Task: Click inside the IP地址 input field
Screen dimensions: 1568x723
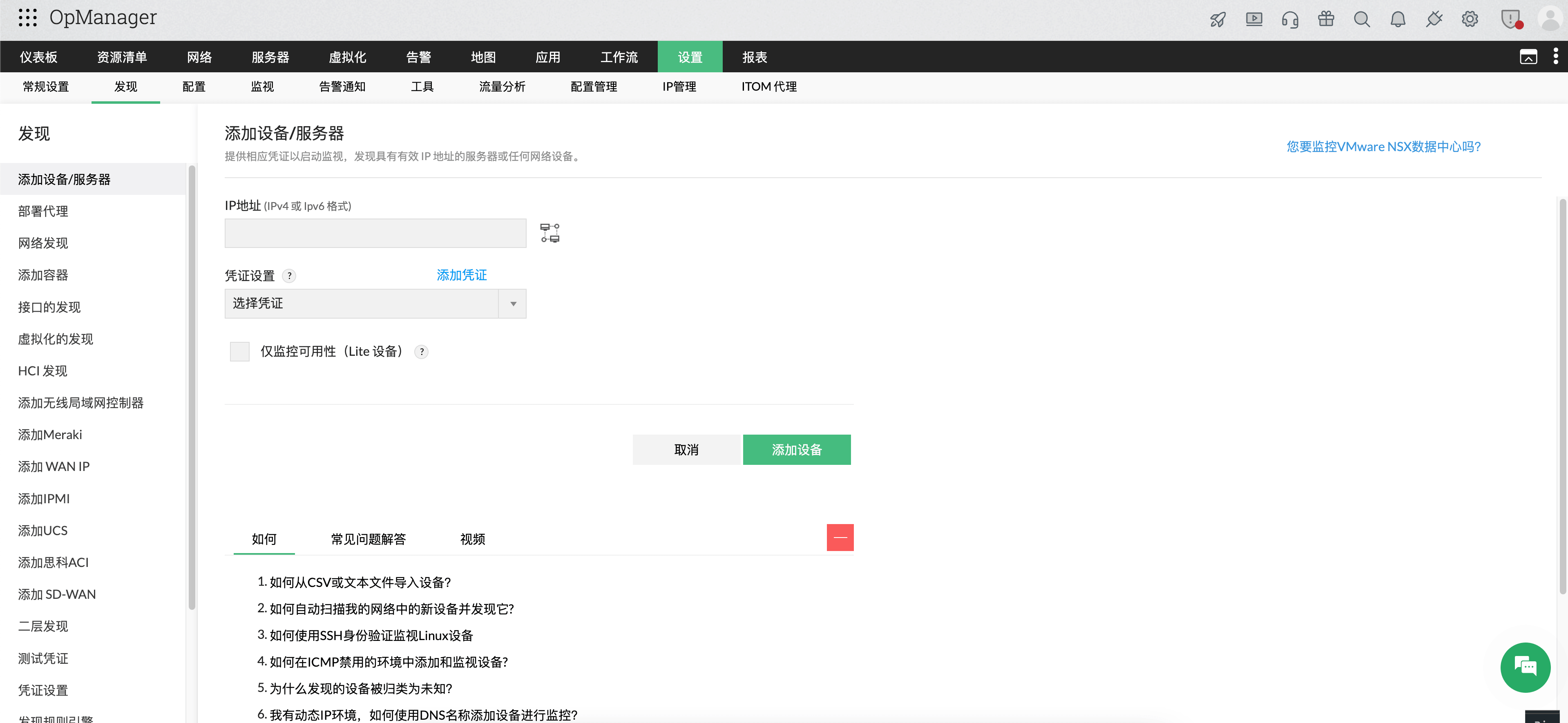Action: point(375,233)
